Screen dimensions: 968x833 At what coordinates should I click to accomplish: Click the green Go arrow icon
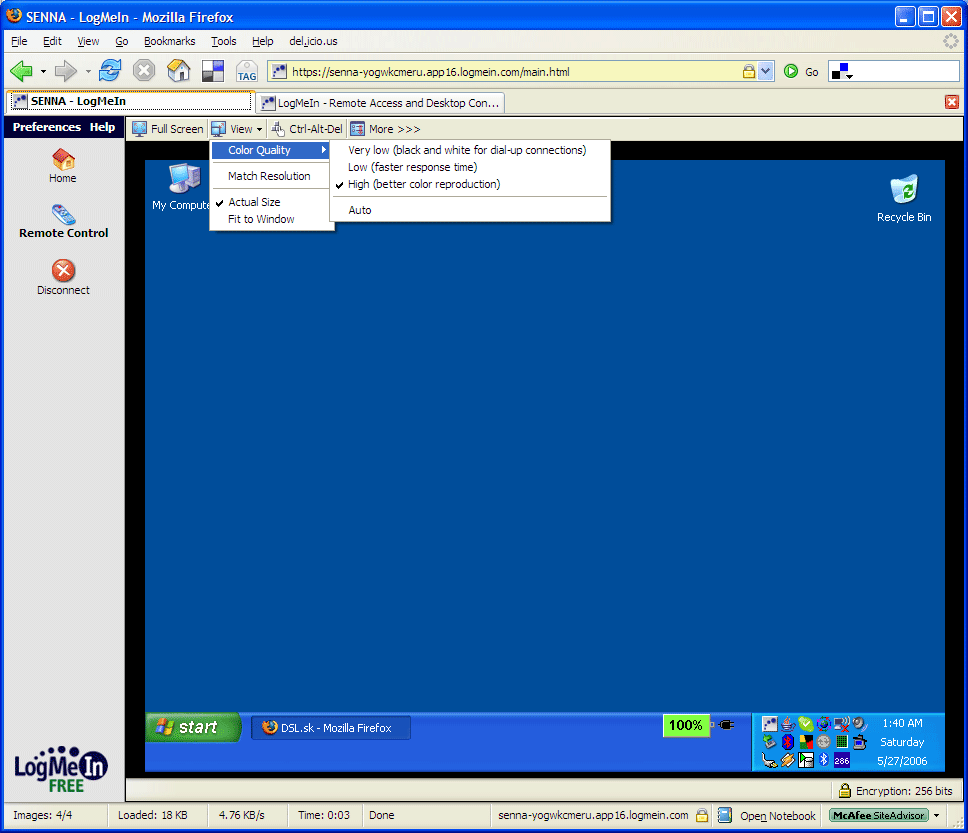(791, 72)
